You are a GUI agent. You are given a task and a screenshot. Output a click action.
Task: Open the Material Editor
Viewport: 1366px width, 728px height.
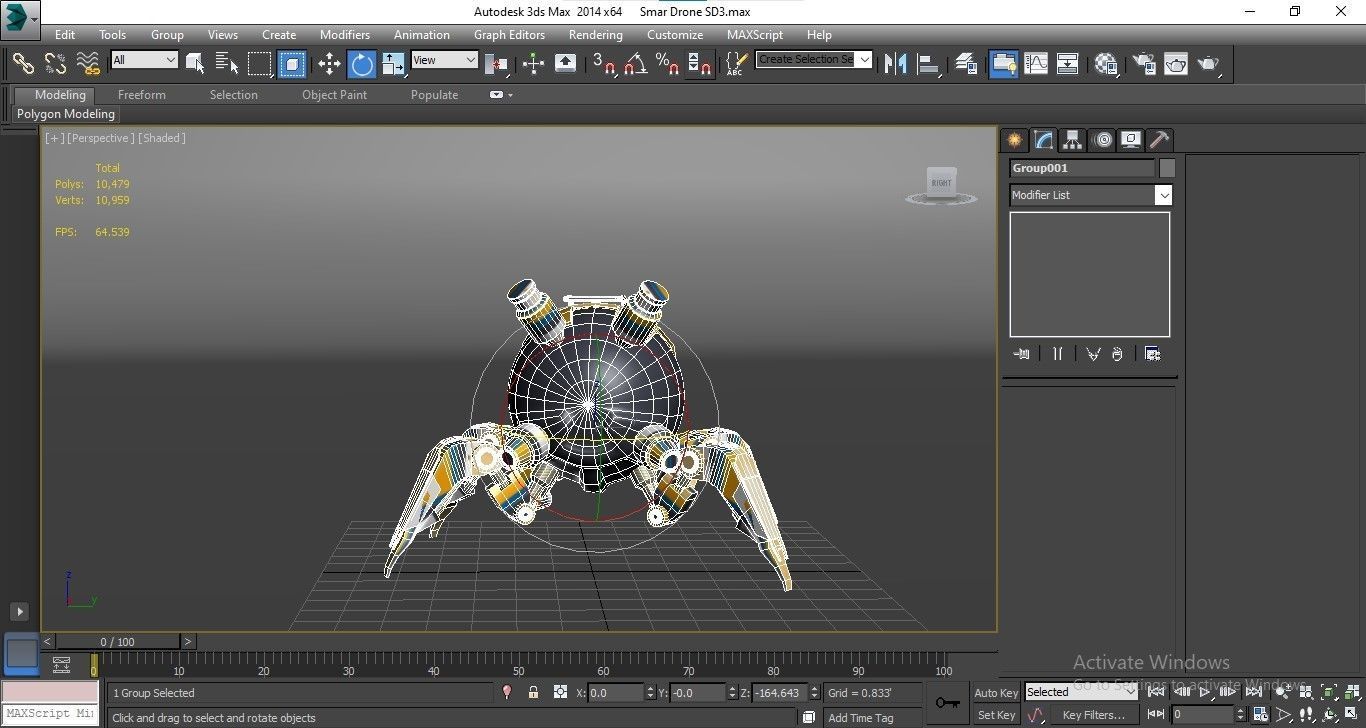click(1105, 64)
